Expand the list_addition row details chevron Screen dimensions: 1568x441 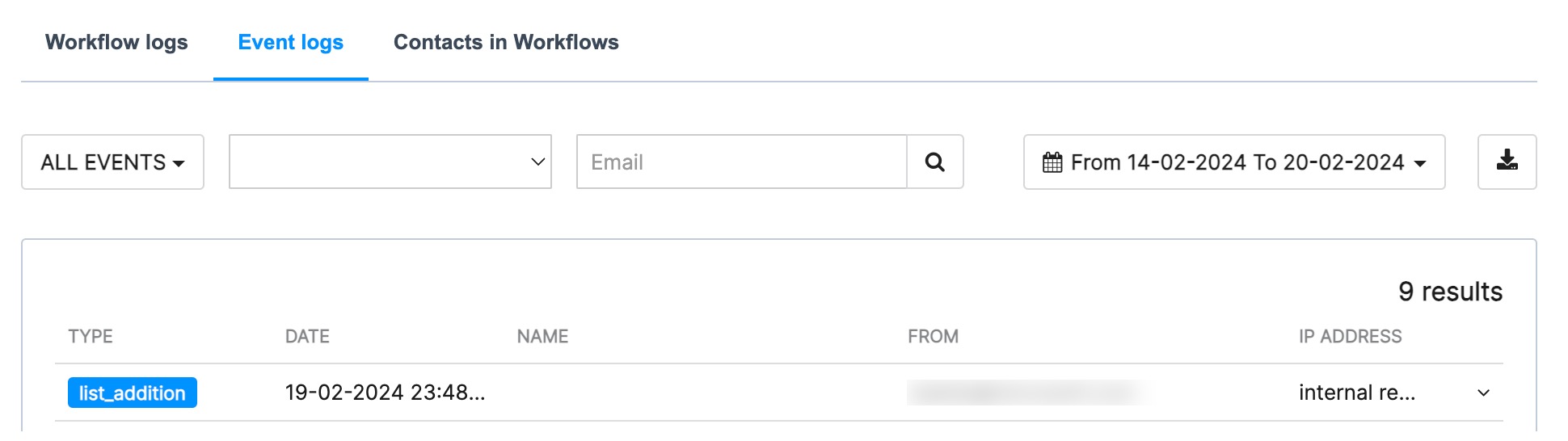(x=1483, y=393)
